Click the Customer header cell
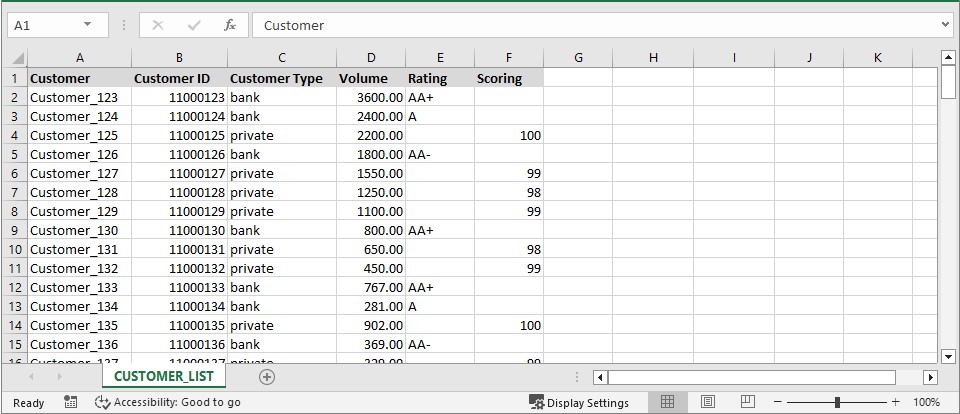The image size is (960, 414). [x=80, y=78]
